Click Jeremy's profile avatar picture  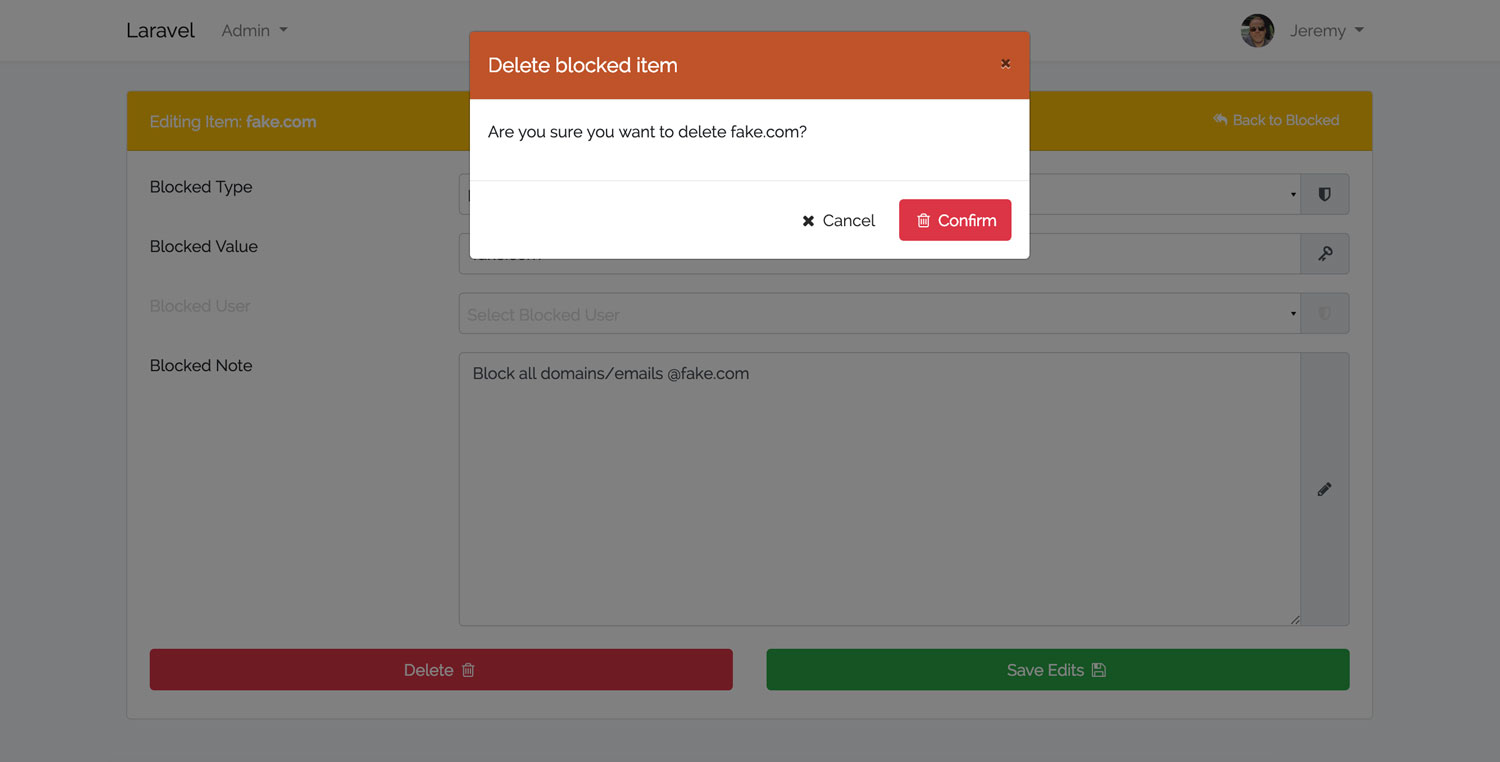1257,31
